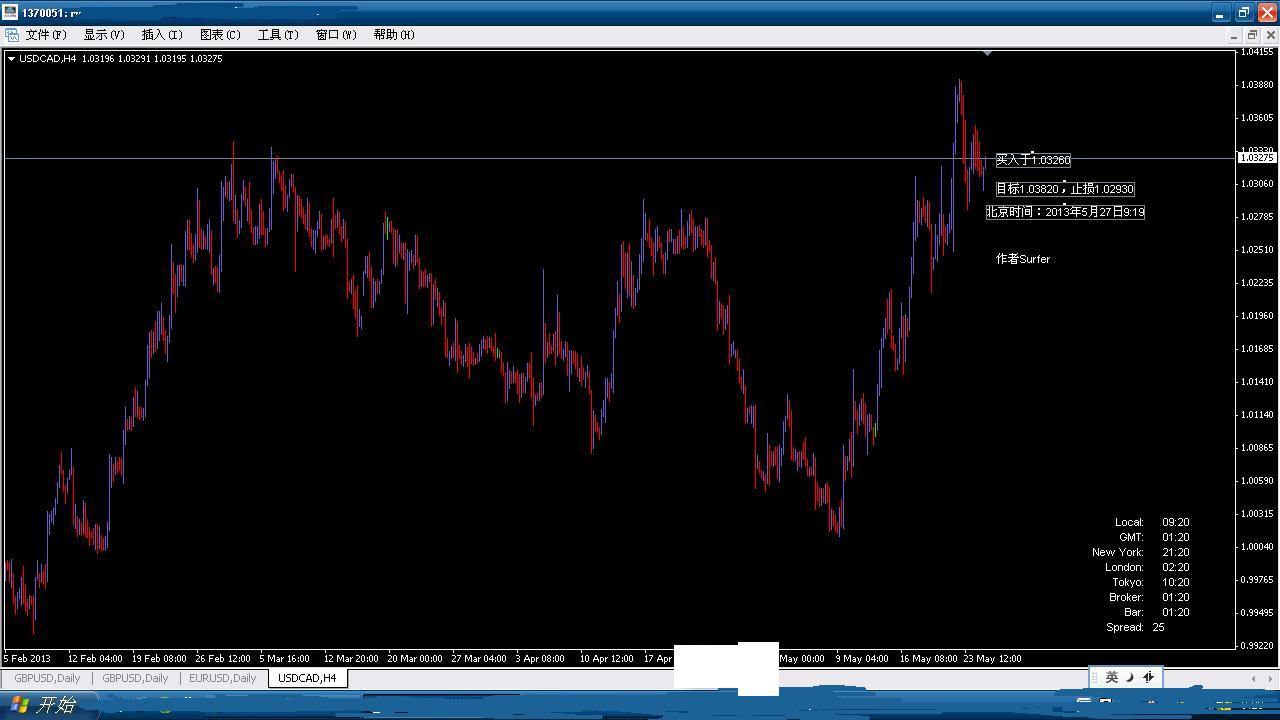Expand the USDCAD,H4 chart title triangle

(11, 59)
